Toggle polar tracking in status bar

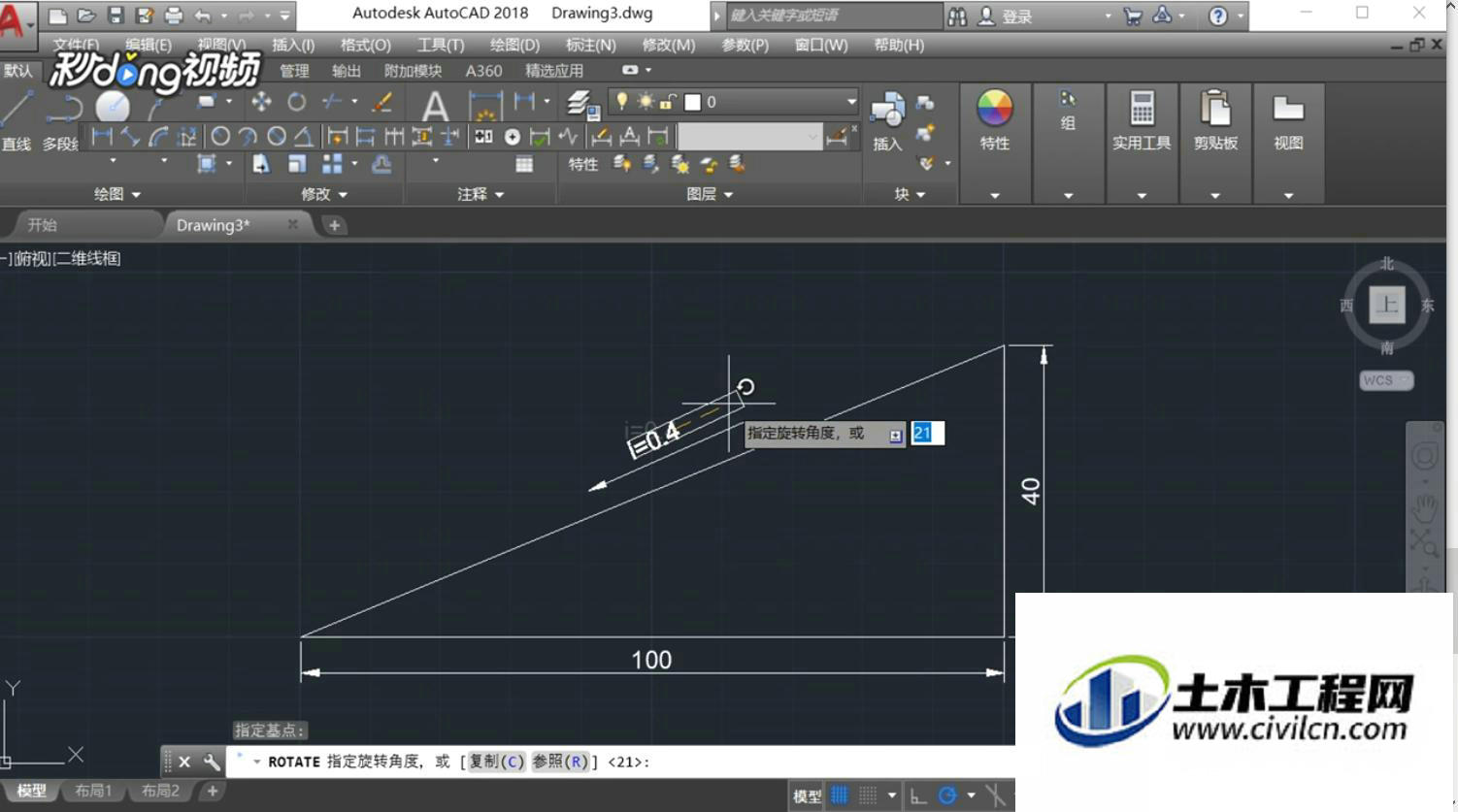point(947,796)
